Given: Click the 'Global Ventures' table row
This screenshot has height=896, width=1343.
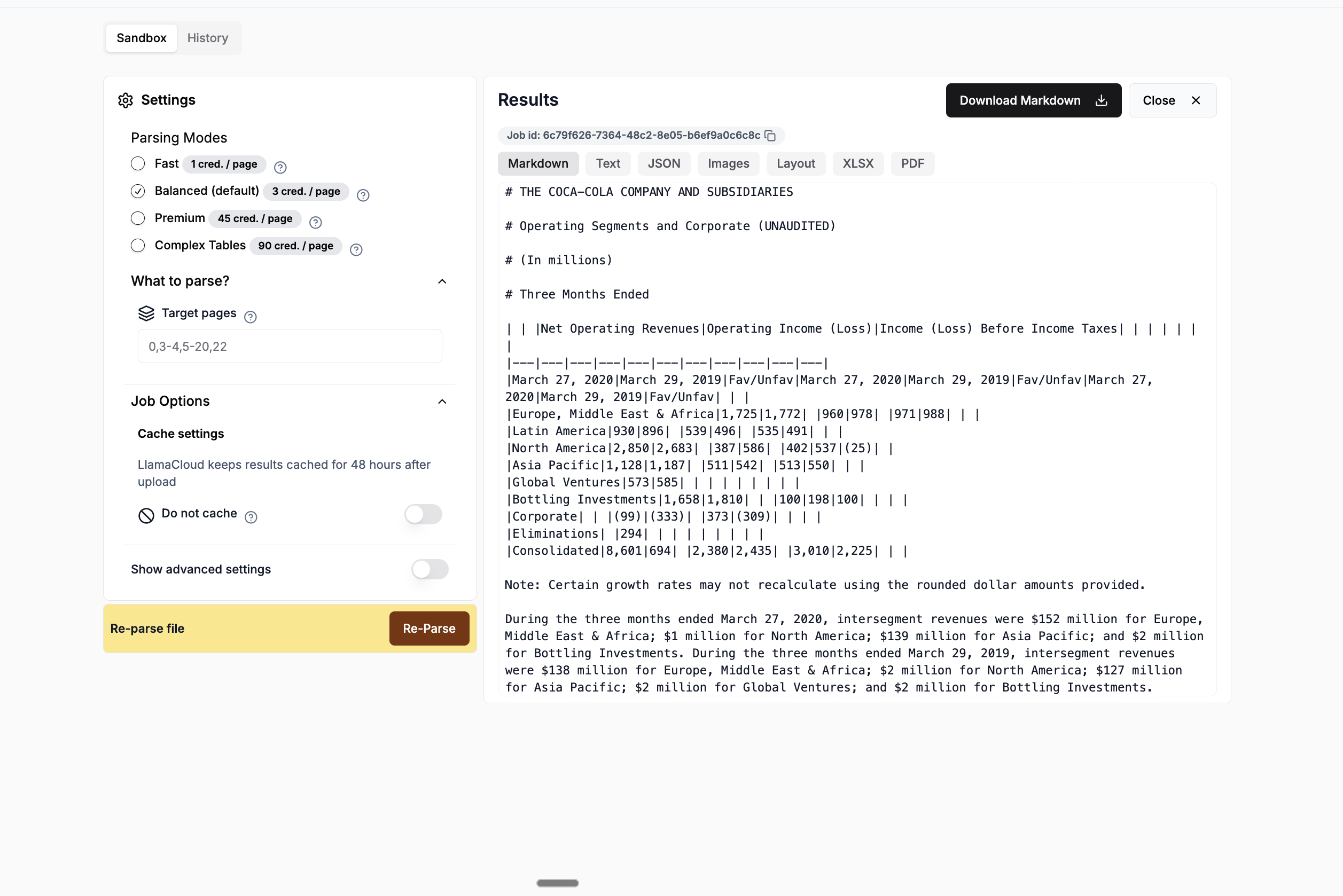Looking at the screenshot, I should click(652, 483).
